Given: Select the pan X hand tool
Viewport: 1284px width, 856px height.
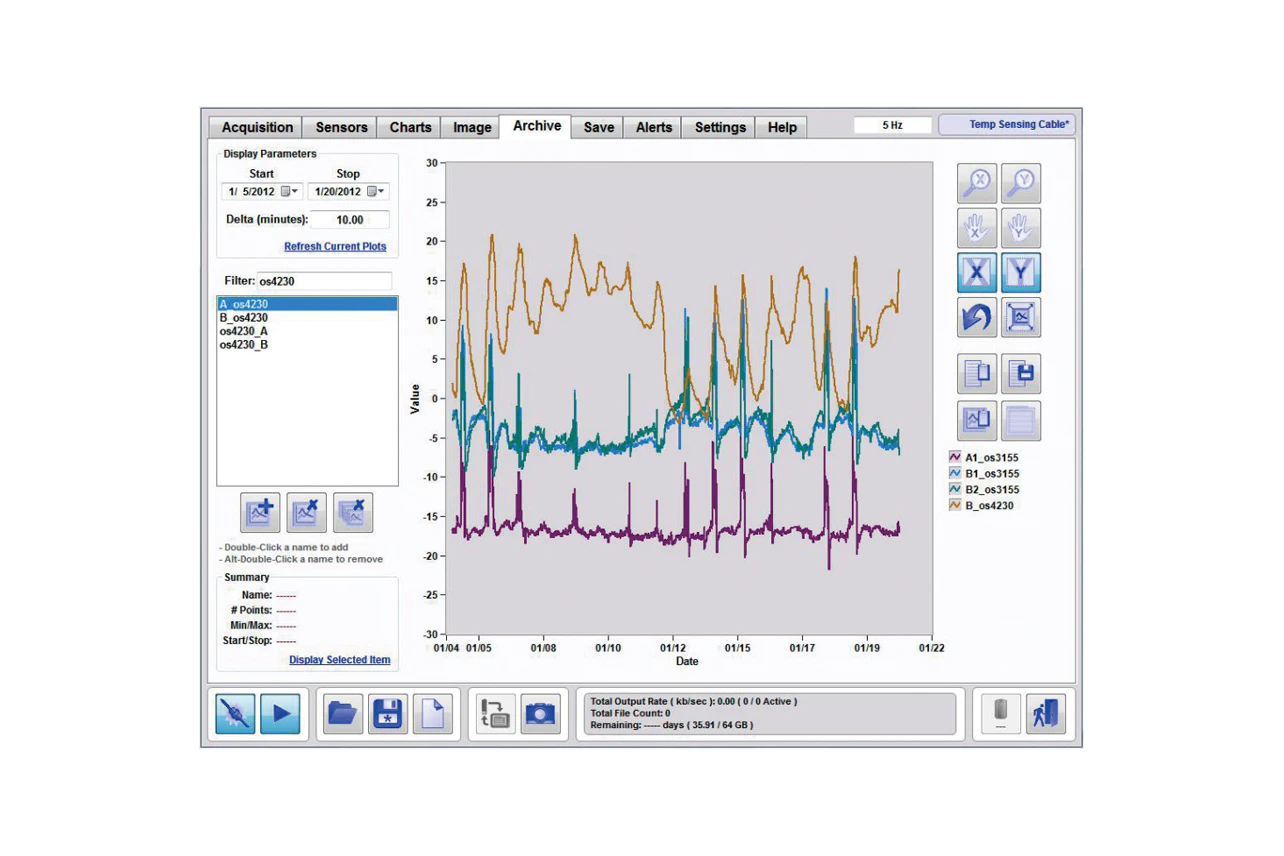Looking at the screenshot, I should coord(977,228).
